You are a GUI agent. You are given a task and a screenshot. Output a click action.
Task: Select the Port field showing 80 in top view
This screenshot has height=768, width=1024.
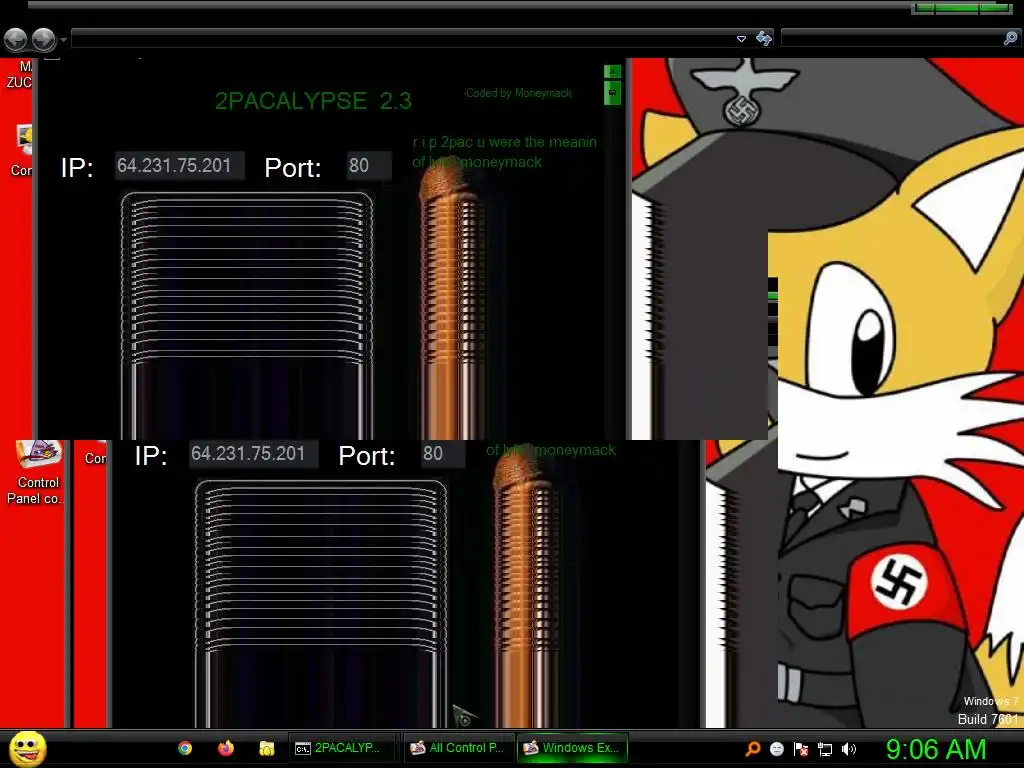click(x=369, y=166)
